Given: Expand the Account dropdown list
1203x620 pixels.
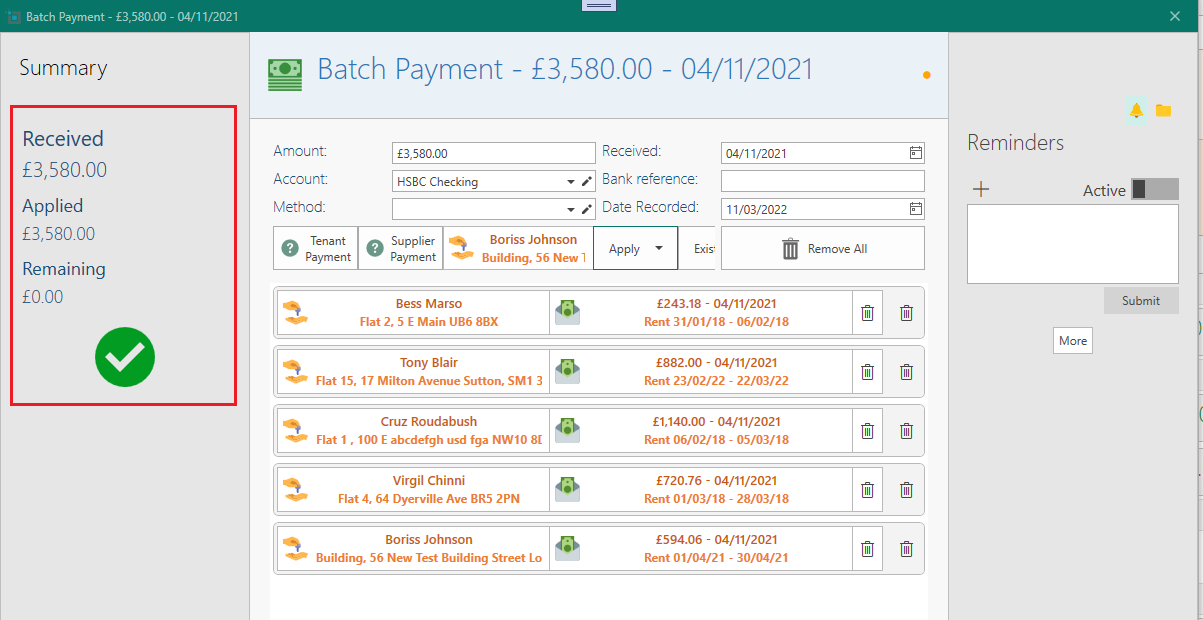Looking at the screenshot, I should point(571,182).
